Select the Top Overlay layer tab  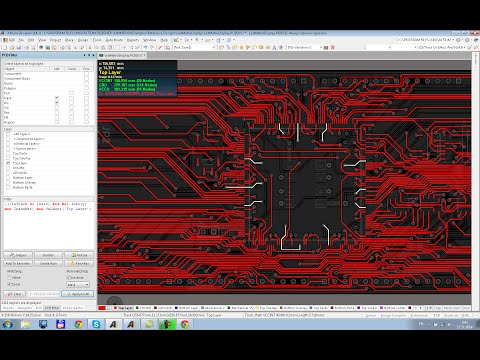point(267,308)
